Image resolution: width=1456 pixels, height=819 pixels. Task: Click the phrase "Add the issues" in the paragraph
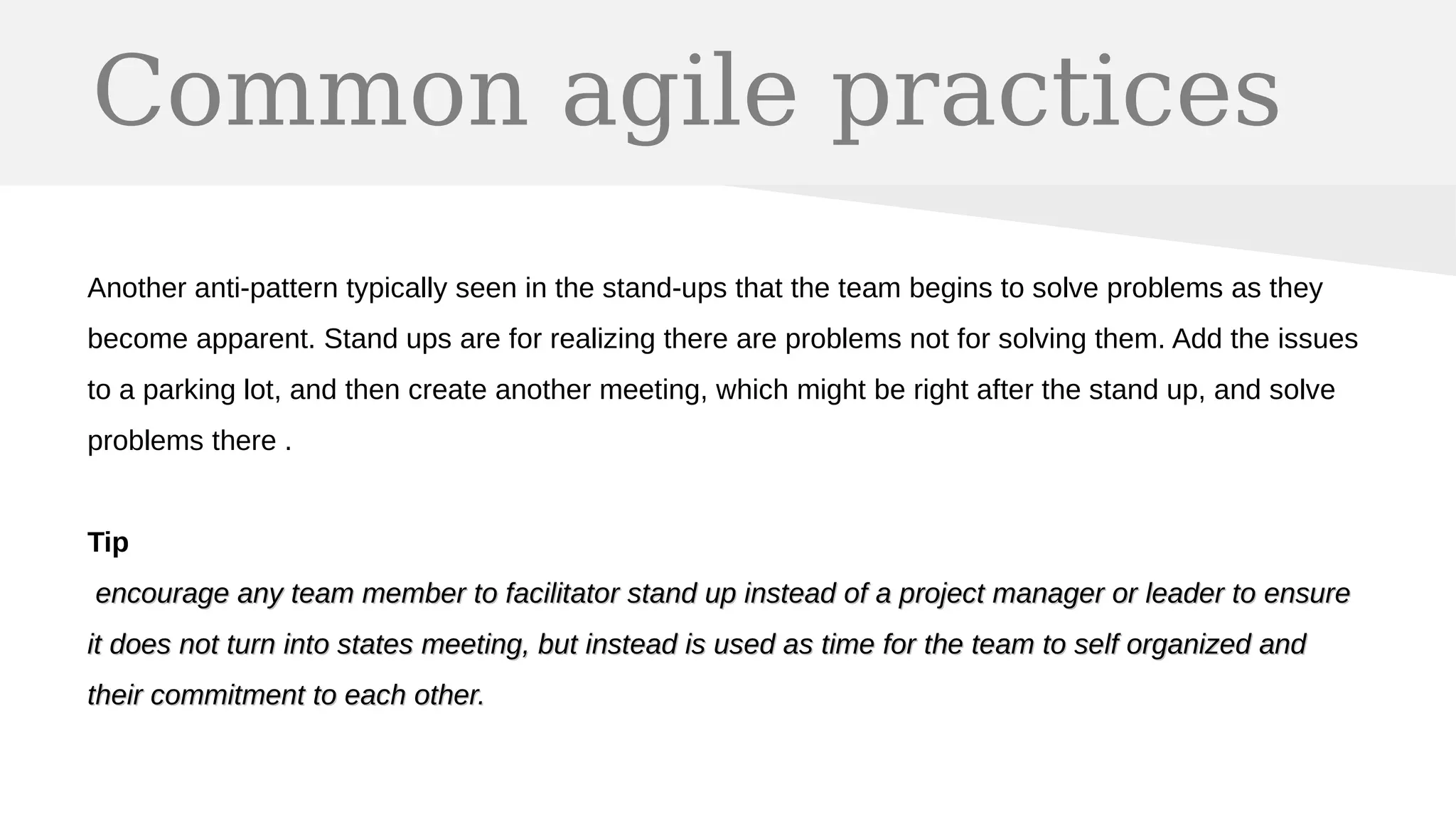click(1265, 340)
